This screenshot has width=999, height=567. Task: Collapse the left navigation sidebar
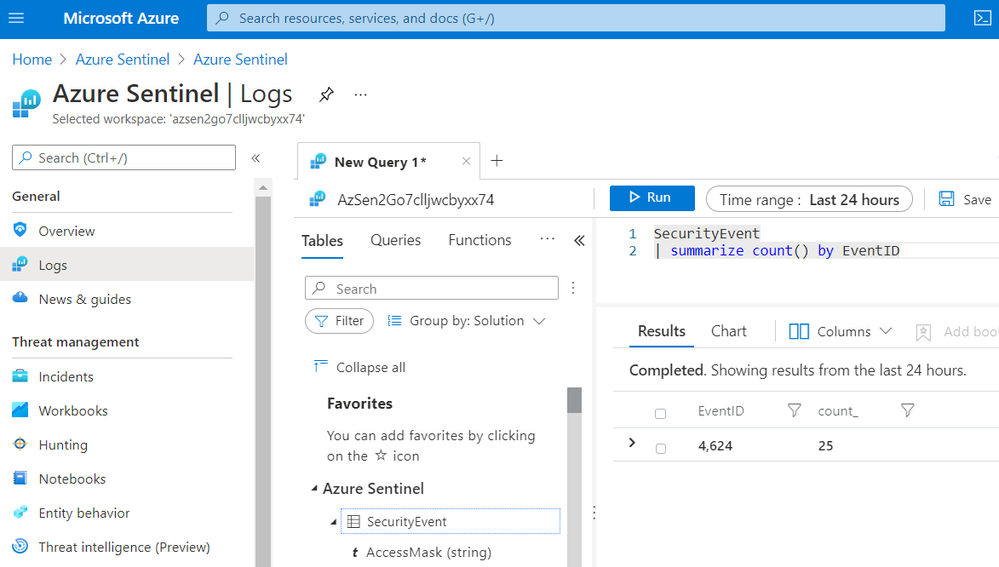click(x=255, y=158)
